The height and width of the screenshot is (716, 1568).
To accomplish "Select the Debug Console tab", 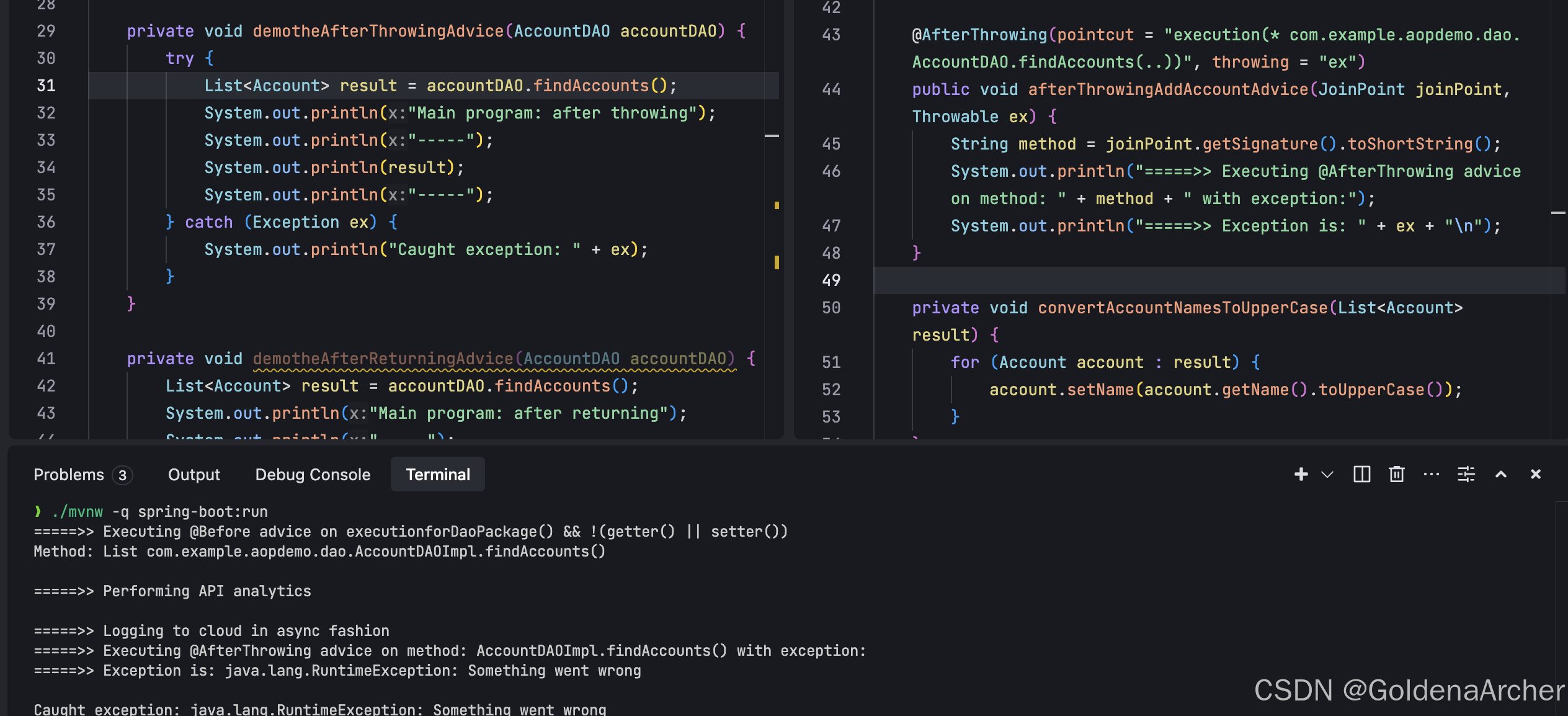I will pos(313,475).
